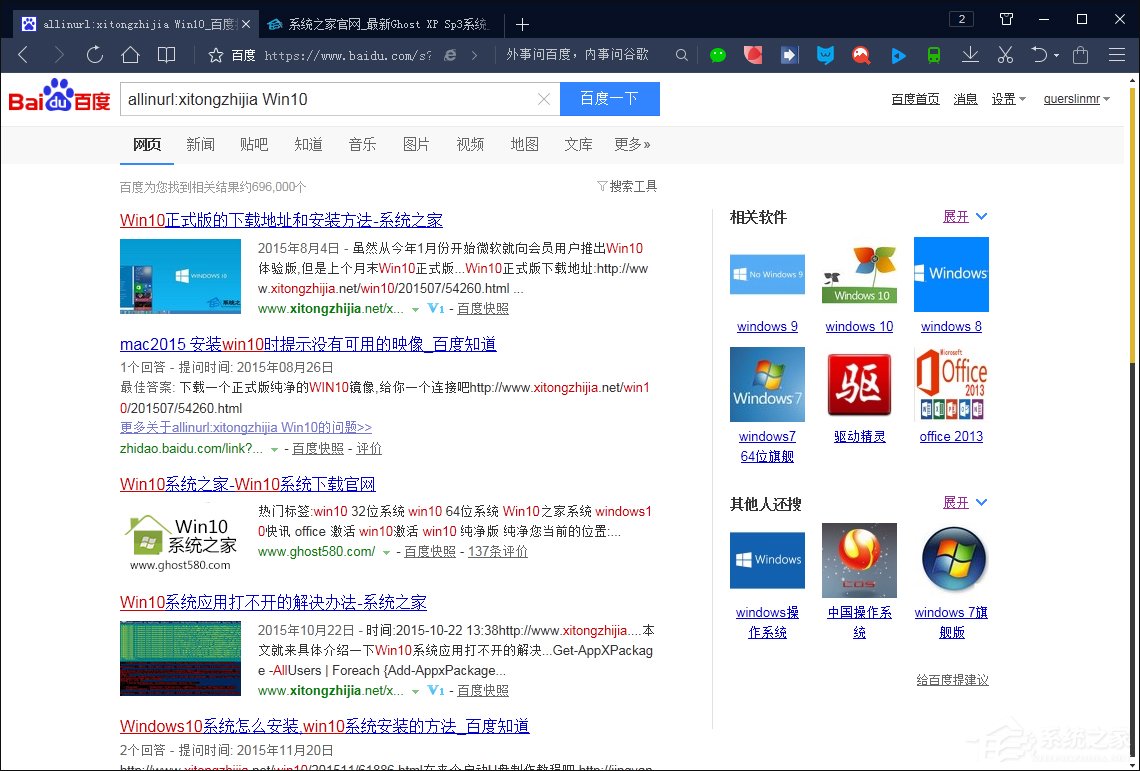Viewport: 1140px width, 771px height.
Task: Open the dropdown beside the undo icon
Action: tap(1056, 54)
